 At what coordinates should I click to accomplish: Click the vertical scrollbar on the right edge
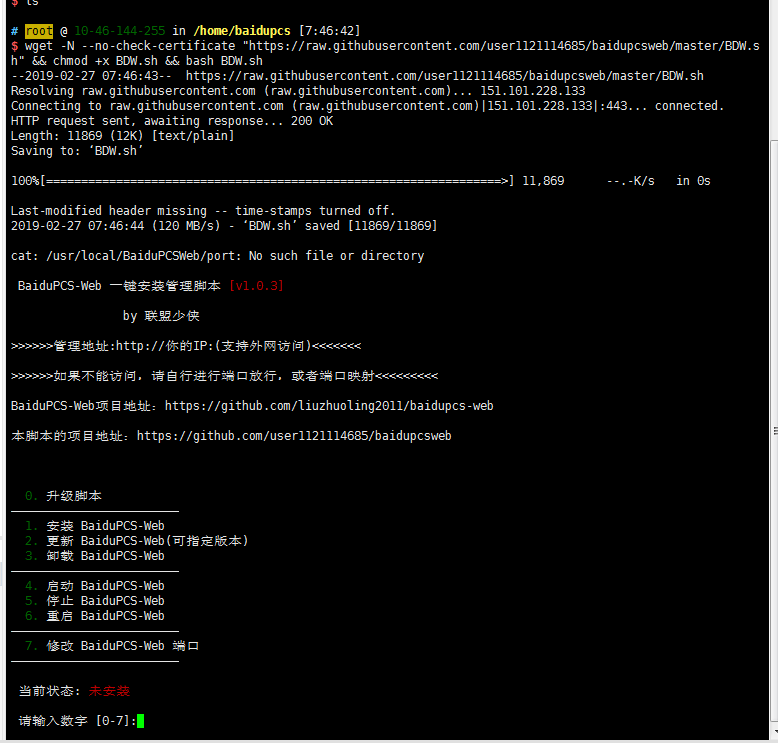coord(774,432)
